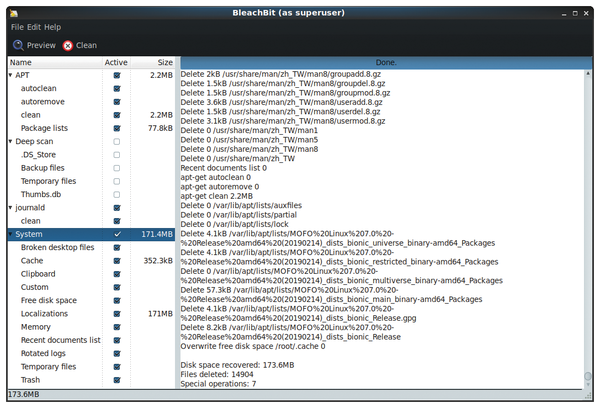Screen dimensions: 600x408
Task: Select the Cache tree row
Action: point(91,261)
